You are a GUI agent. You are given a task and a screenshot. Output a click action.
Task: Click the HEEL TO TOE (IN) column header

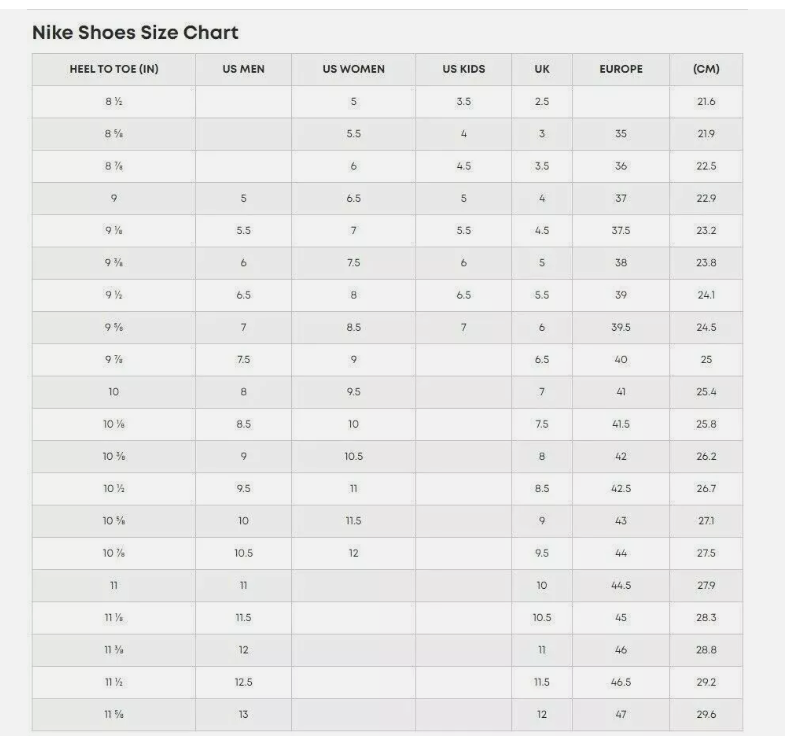tap(113, 70)
